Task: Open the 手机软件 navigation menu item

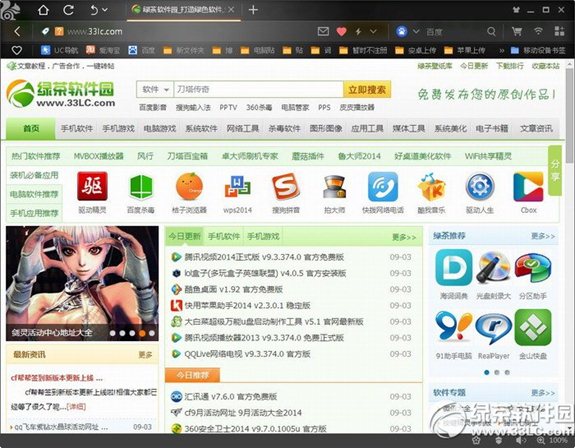Action: click(77, 128)
